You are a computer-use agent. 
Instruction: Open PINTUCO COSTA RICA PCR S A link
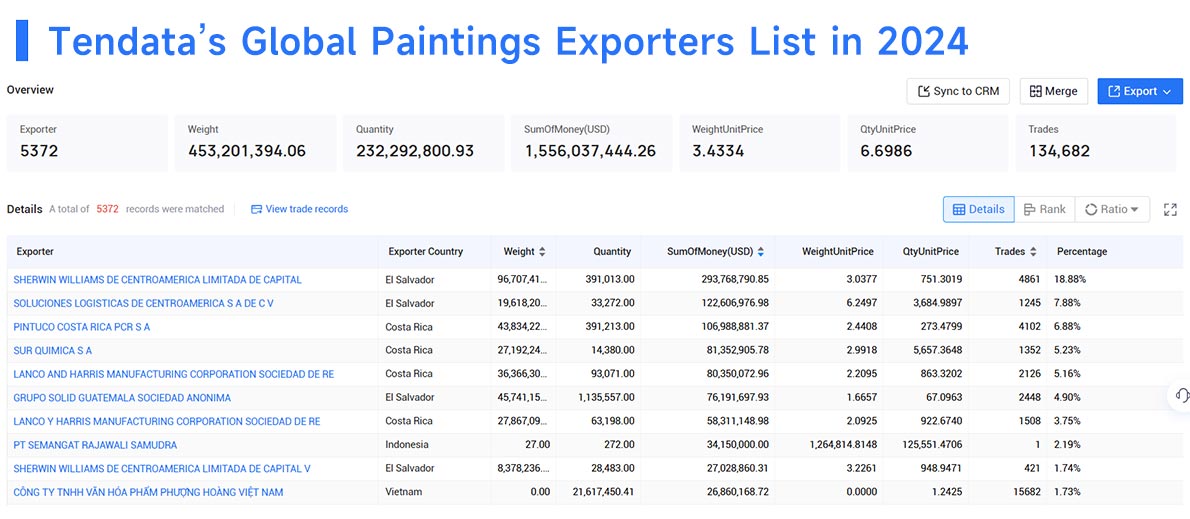(x=82, y=326)
